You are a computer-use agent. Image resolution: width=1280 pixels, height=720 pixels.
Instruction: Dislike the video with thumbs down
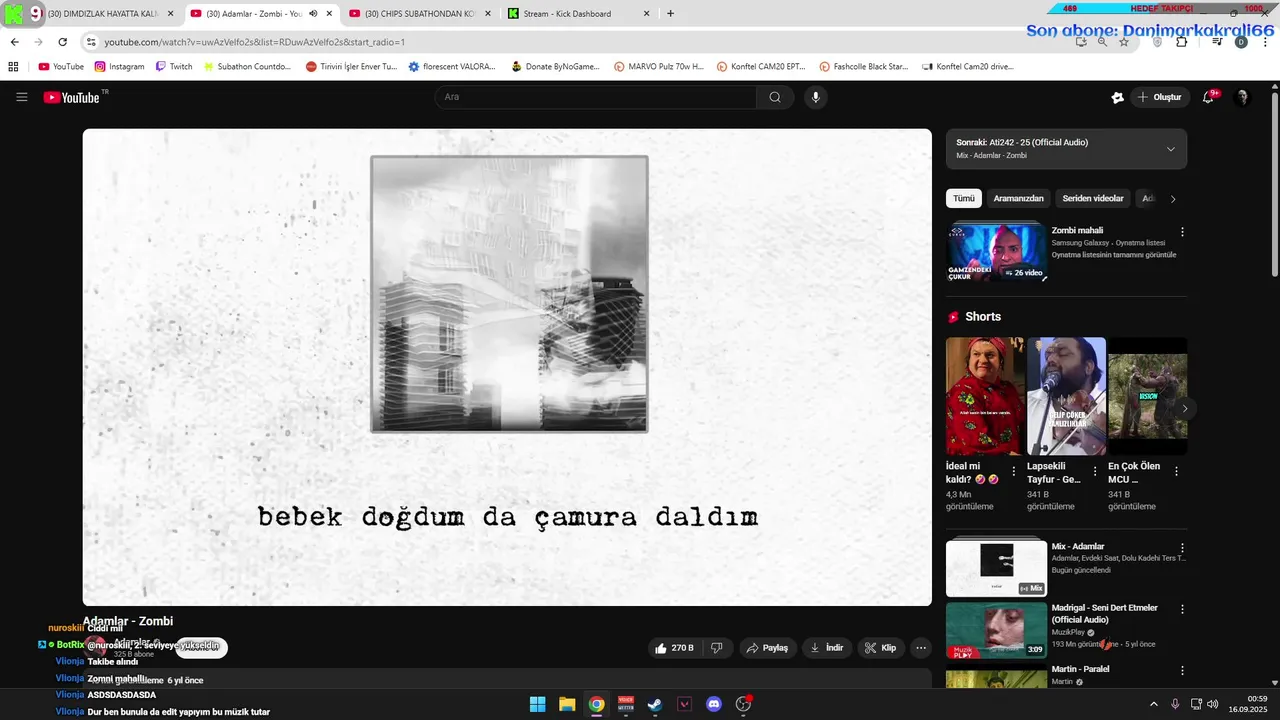[717, 648]
